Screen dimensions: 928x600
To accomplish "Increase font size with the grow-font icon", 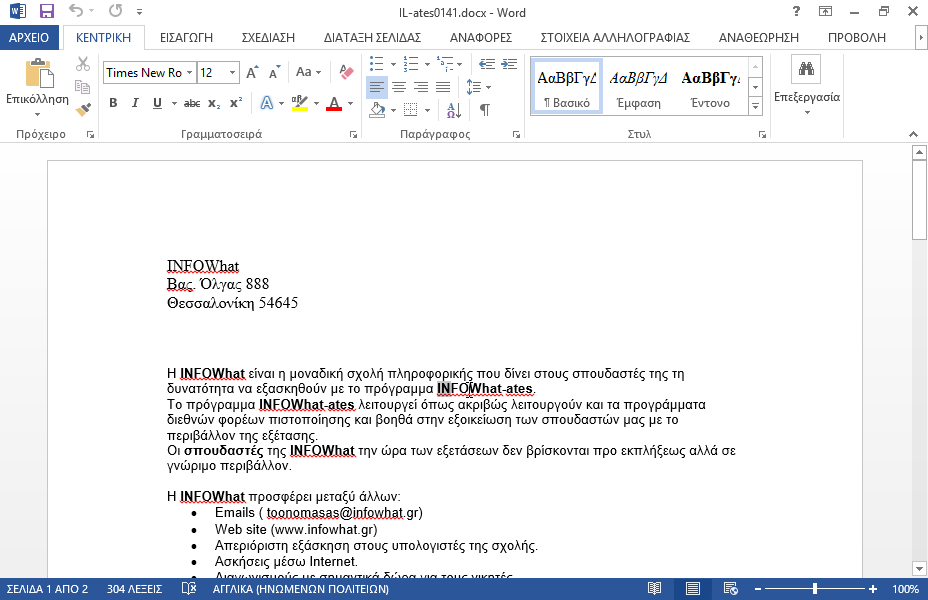I will tap(252, 73).
